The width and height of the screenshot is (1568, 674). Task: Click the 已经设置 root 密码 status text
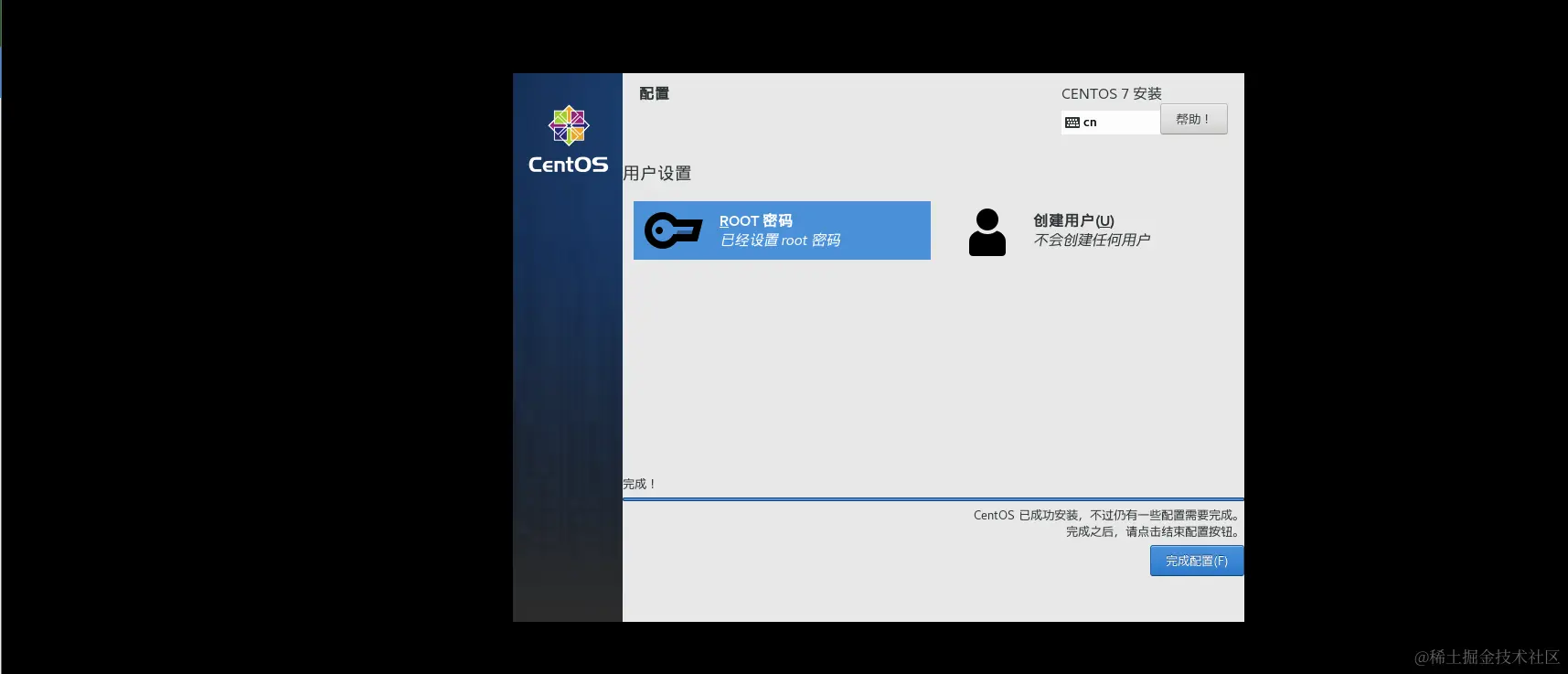pos(780,240)
